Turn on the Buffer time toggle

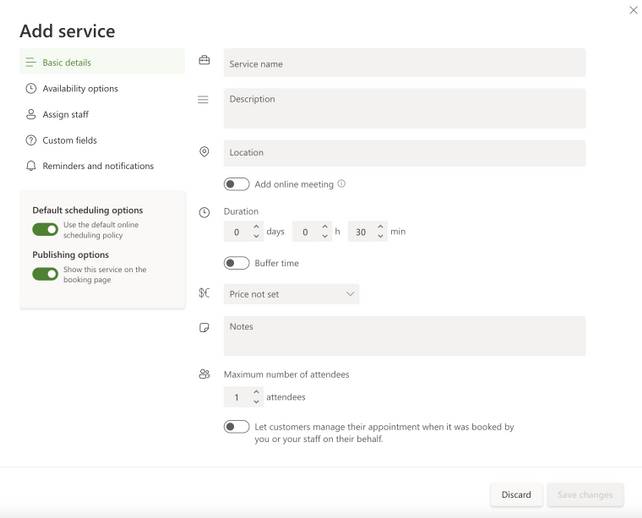point(237,263)
